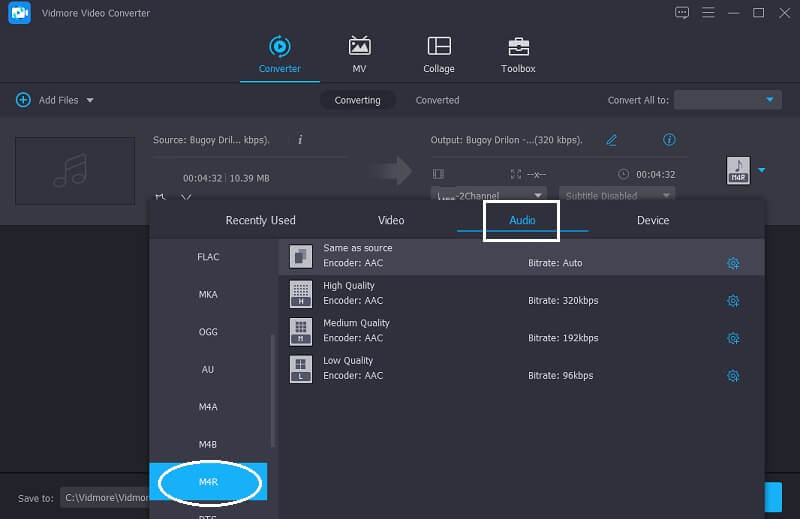This screenshot has width=800, height=519.
Task: Open settings gear for Medium Quality preset
Action: click(x=733, y=338)
